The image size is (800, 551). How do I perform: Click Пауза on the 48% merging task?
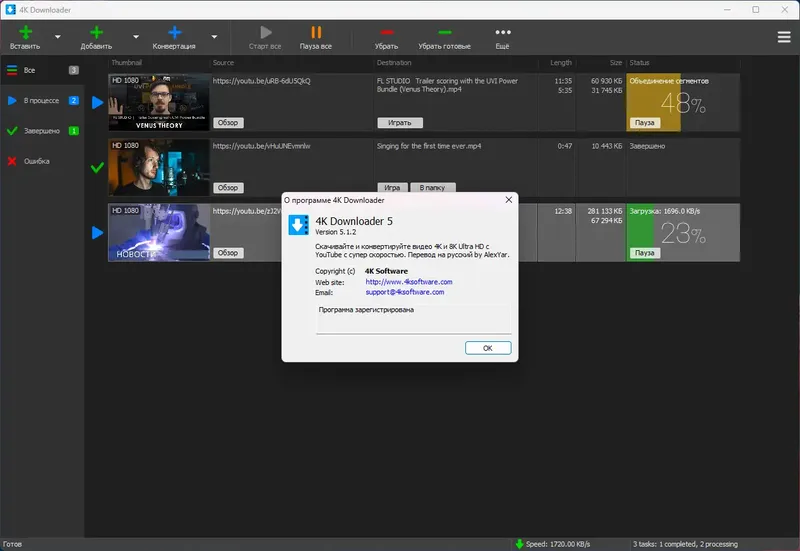pos(644,122)
